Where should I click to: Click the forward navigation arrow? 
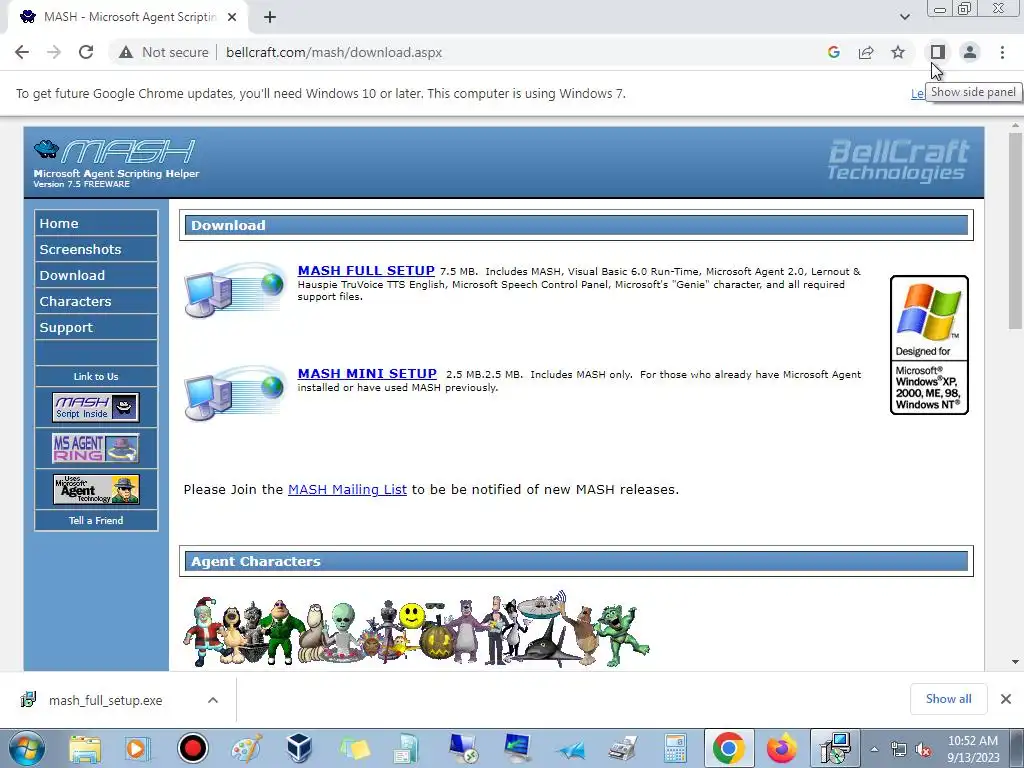54,52
